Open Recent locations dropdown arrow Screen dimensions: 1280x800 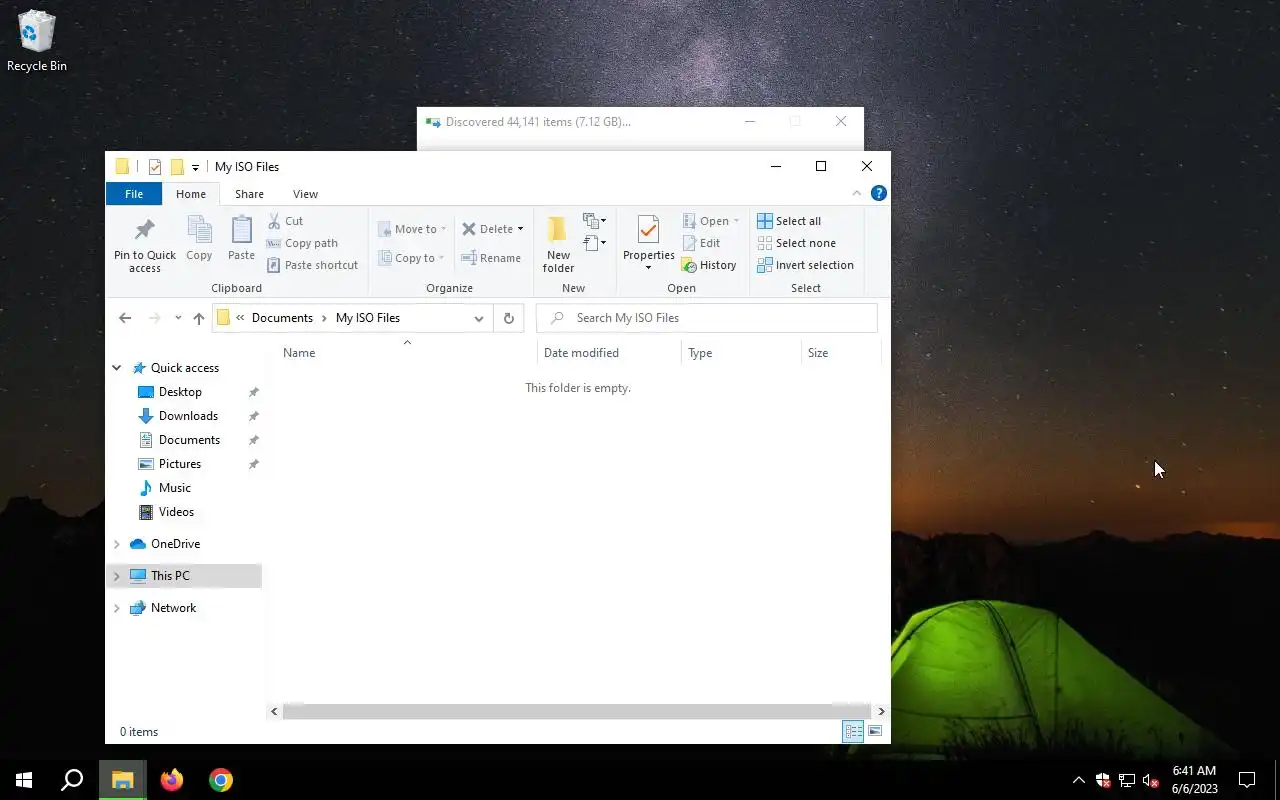click(178, 318)
